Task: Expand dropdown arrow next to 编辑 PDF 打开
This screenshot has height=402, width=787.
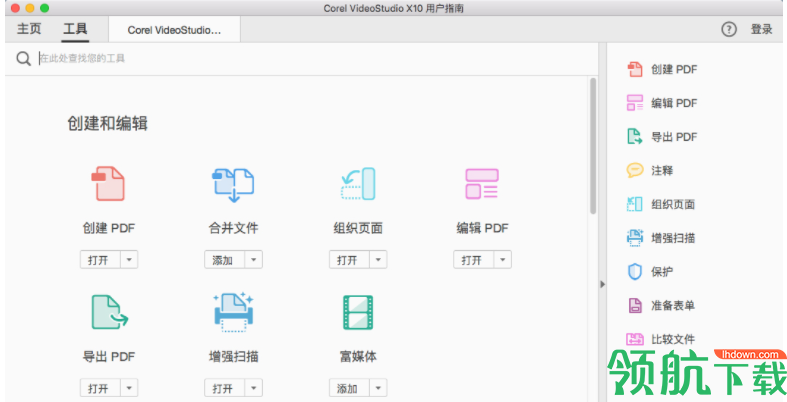Action: (502, 260)
